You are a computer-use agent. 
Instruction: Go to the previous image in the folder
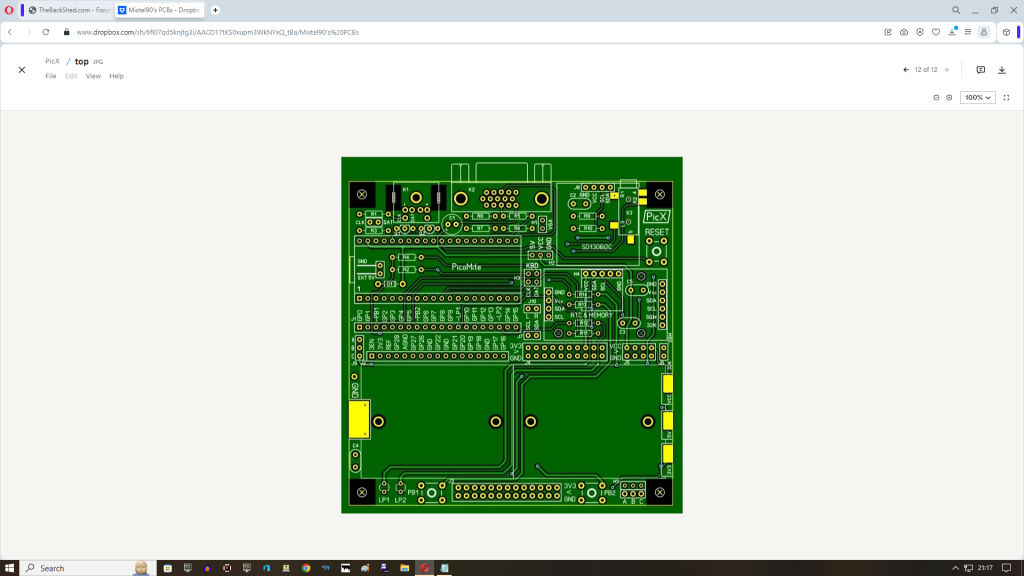[x=906, y=70]
